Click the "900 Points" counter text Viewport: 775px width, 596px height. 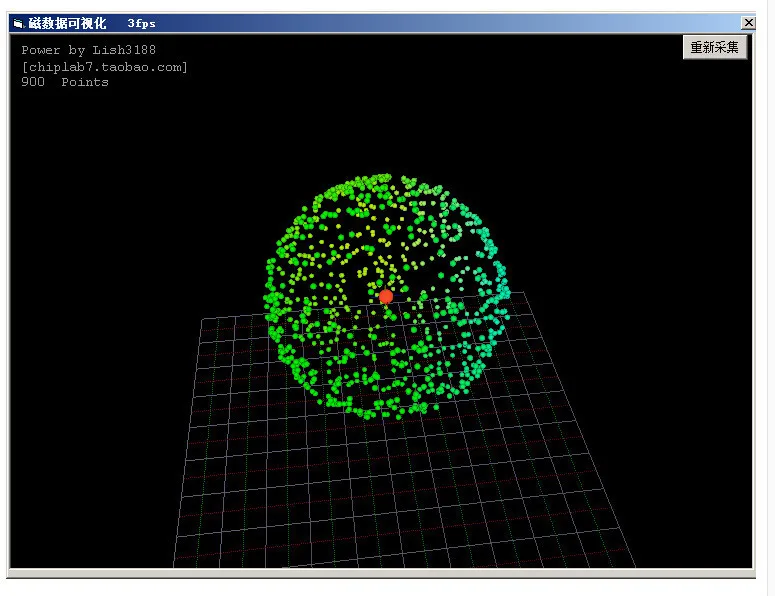(x=65, y=82)
